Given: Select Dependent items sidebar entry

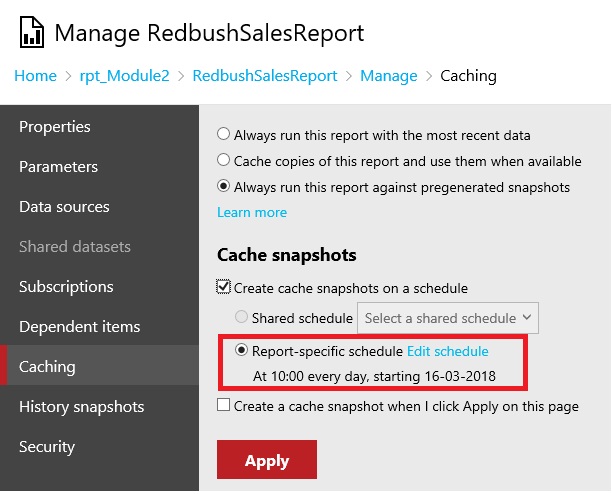Looking at the screenshot, I should (79, 327).
